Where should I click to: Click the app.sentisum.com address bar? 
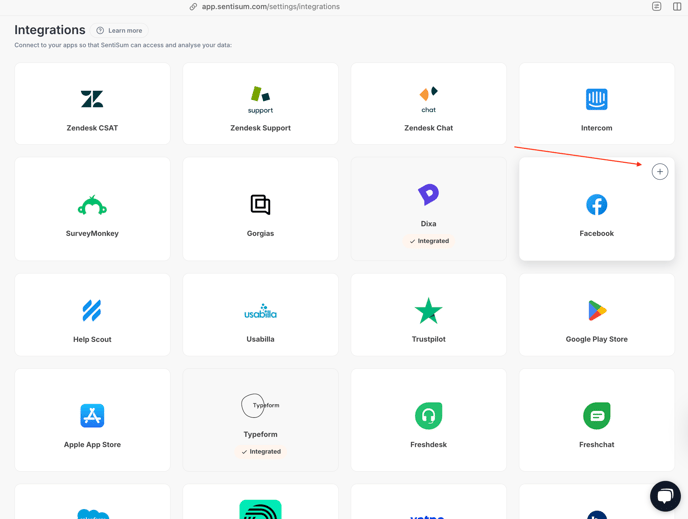point(270,7)
